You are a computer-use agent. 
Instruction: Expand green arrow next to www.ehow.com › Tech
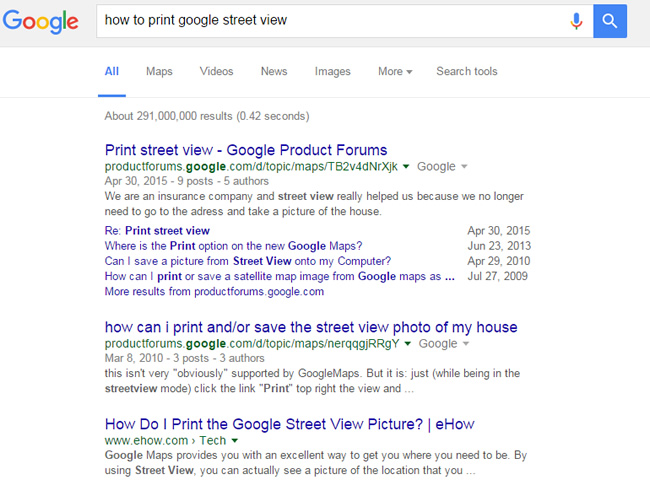235,440
